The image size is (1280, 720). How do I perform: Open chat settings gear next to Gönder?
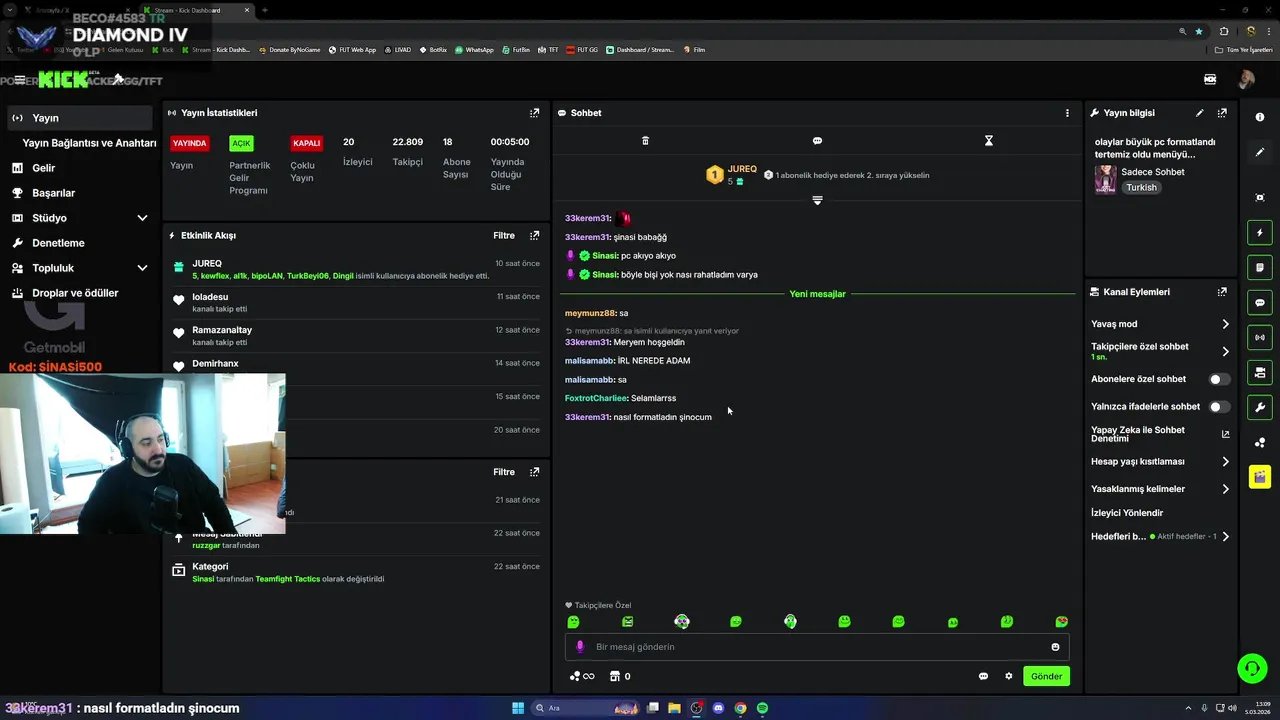click(1009, 676)
